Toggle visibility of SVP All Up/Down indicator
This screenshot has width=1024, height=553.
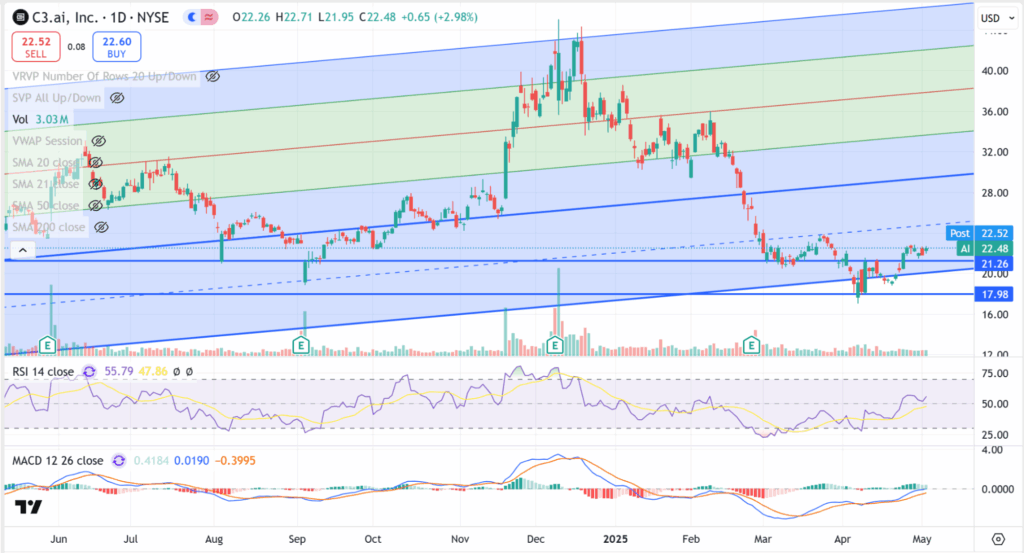click(x=117, y=98)
